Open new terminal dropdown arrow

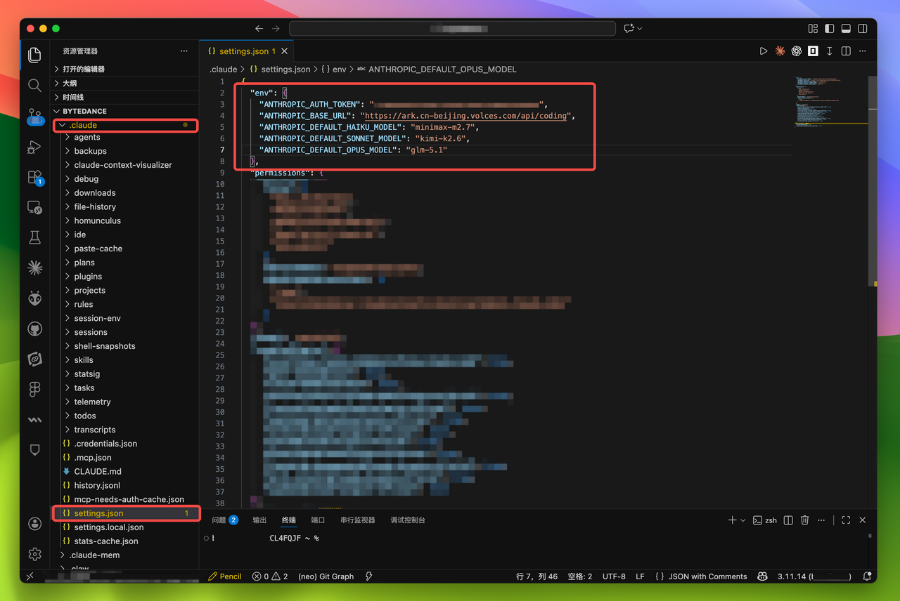743,520
